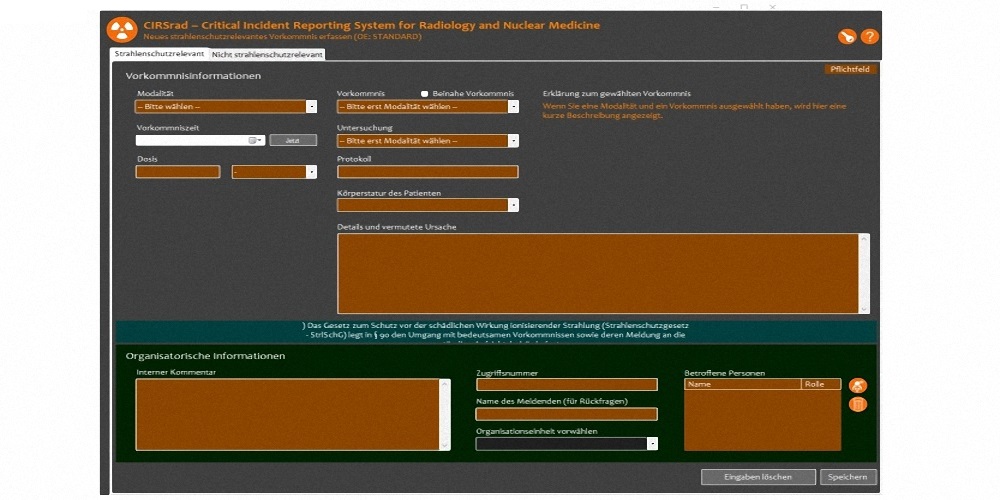Open the Organisationseinheit vorwählen dropdown

(652, 444)
